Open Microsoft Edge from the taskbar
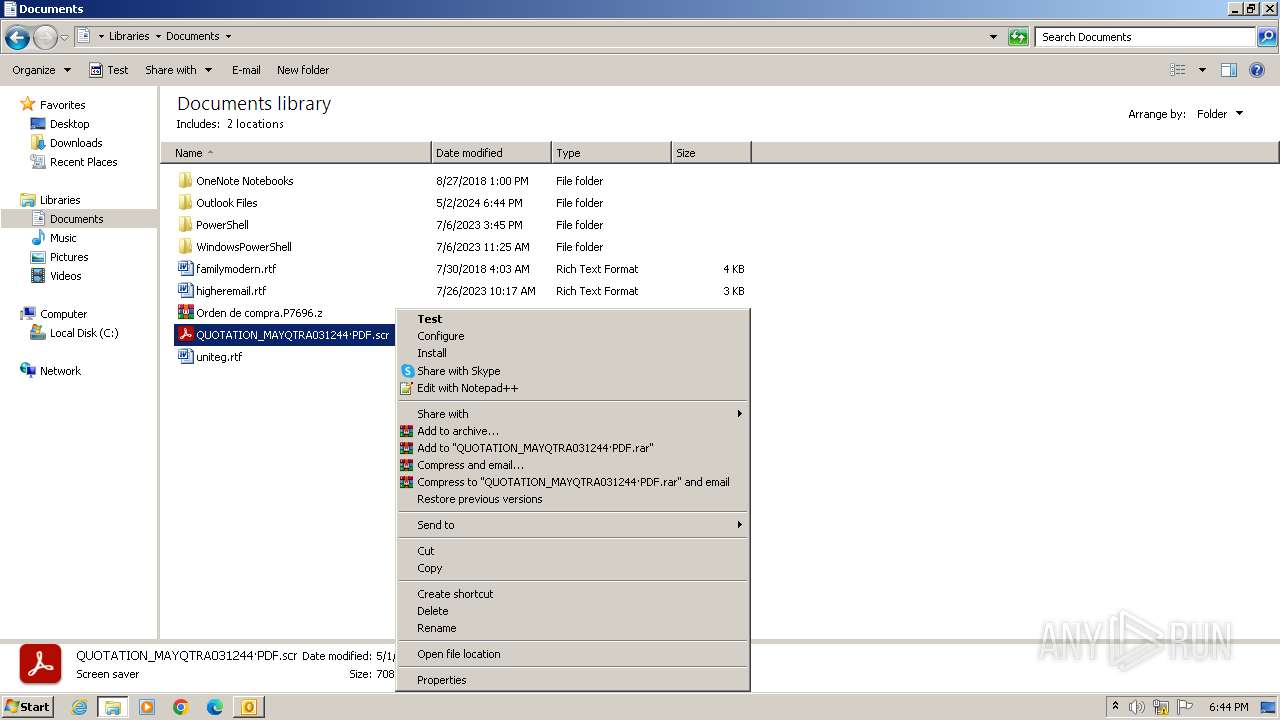The image size is (1280, 720). [215, 707]
